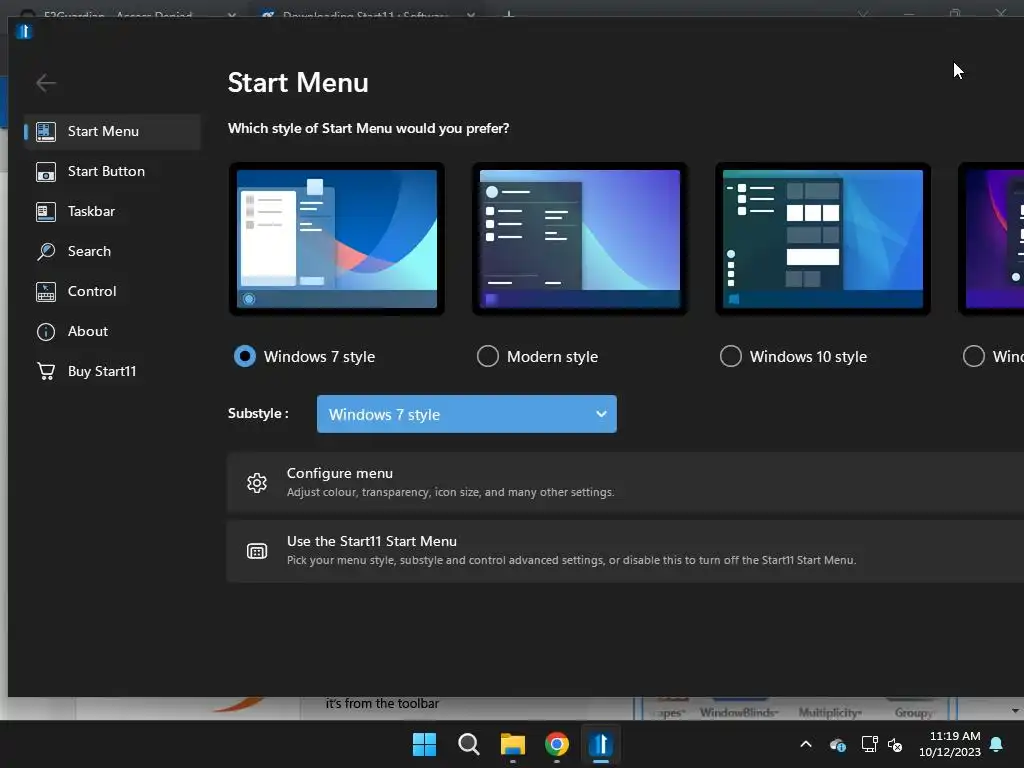Choose the Windows 7 style preview thumbnail

337,239
